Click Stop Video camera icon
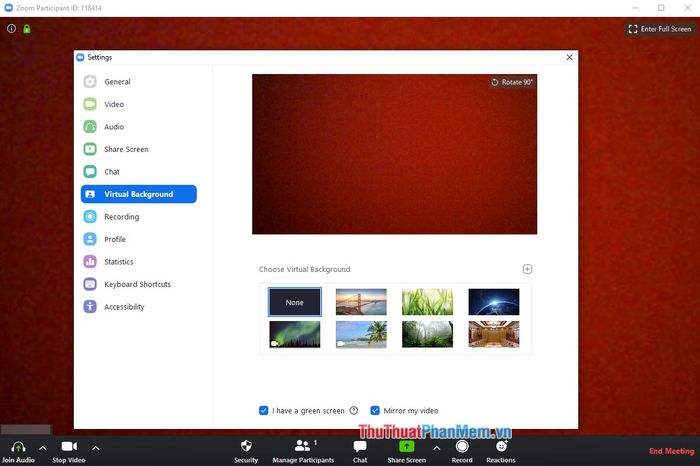 click(69, 451)
